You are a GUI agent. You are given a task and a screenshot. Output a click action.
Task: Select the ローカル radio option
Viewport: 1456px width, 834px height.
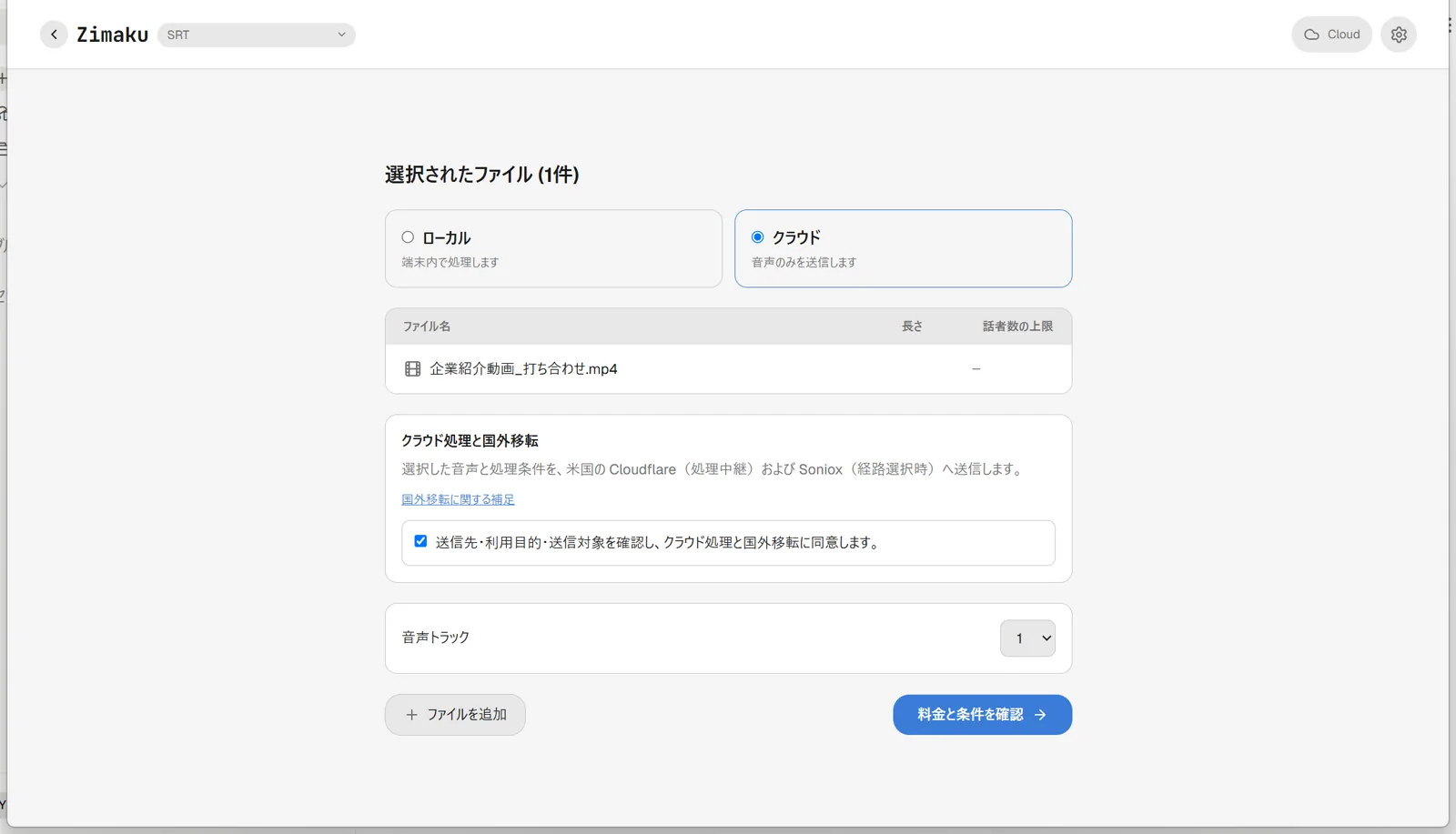tap(408, 237)
